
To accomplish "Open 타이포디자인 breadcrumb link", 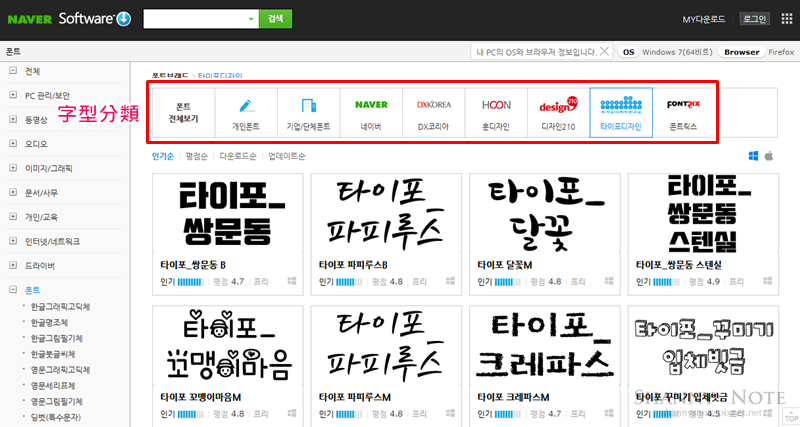I will pyautogui.click(x=220, y=76).
